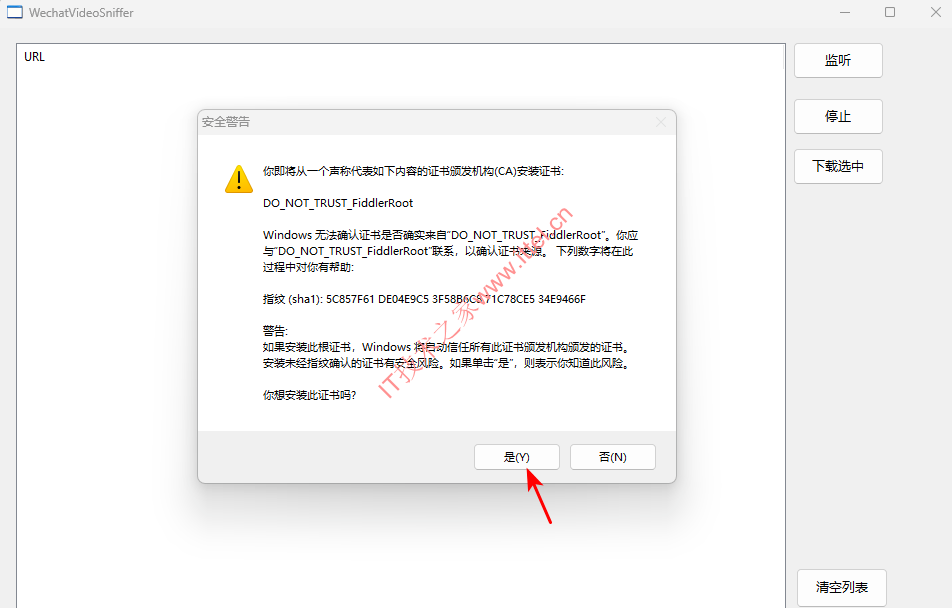Decline certificate install with 否(N)

pyautogui.click(x=613, y=457)
